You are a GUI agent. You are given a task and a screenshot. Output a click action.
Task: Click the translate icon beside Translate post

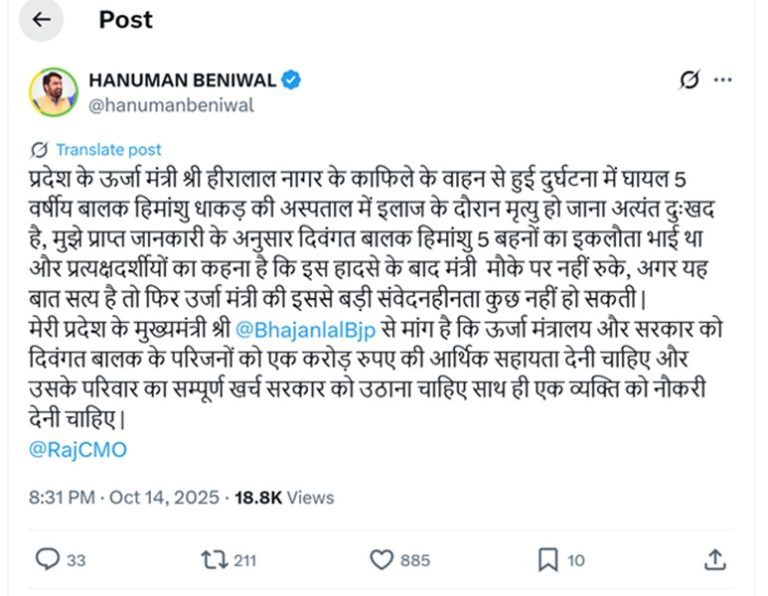click(41, 149)
